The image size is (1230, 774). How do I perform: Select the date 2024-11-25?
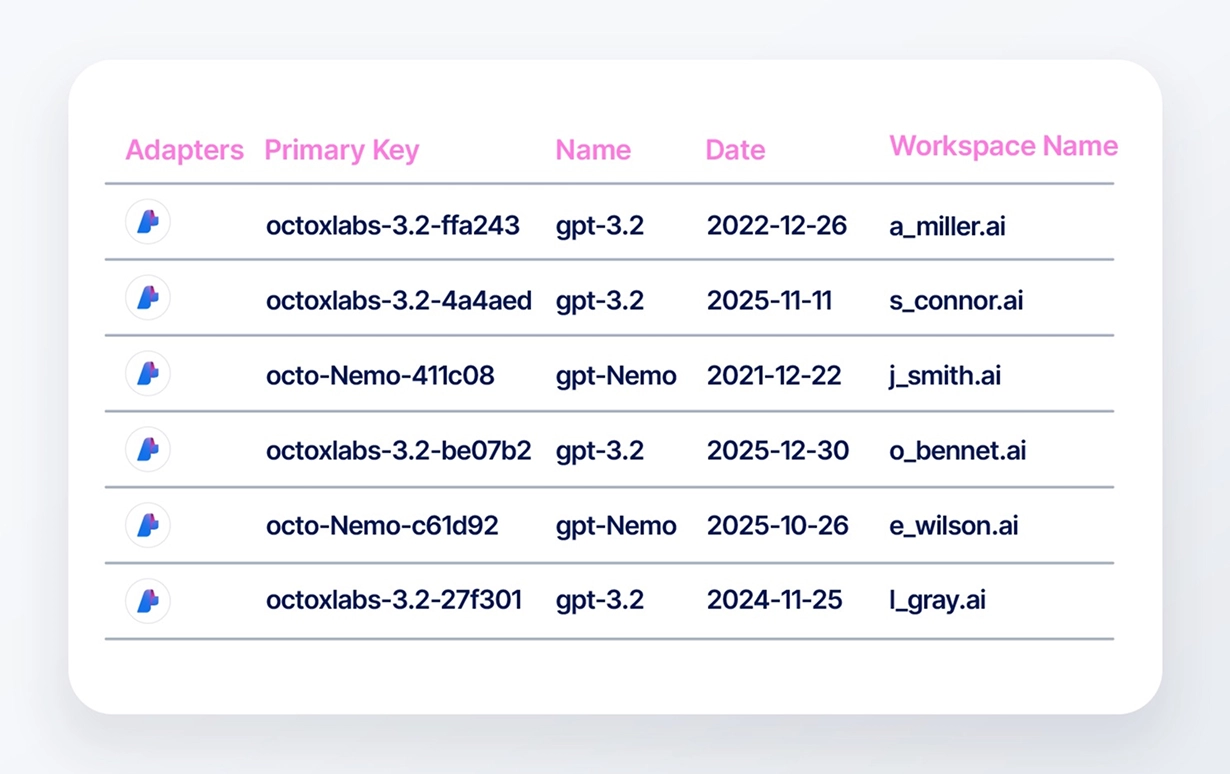(775, 601)
